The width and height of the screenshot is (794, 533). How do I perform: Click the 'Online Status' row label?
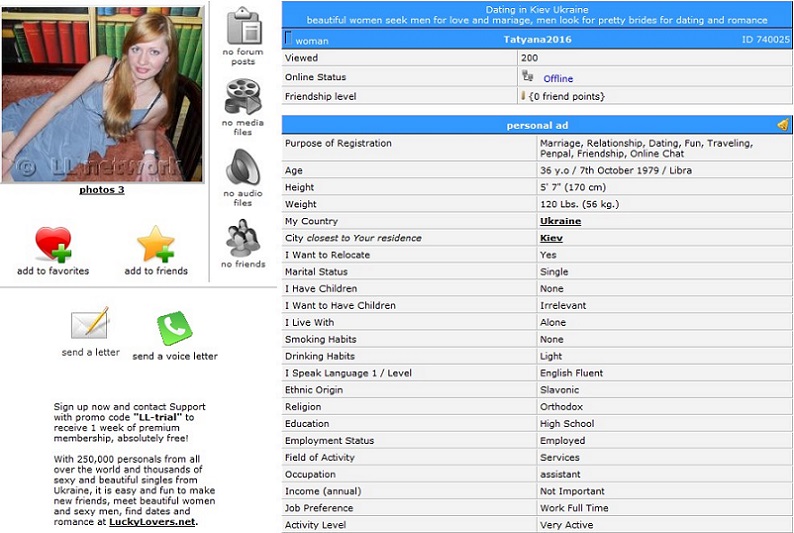tap(315, 77)
